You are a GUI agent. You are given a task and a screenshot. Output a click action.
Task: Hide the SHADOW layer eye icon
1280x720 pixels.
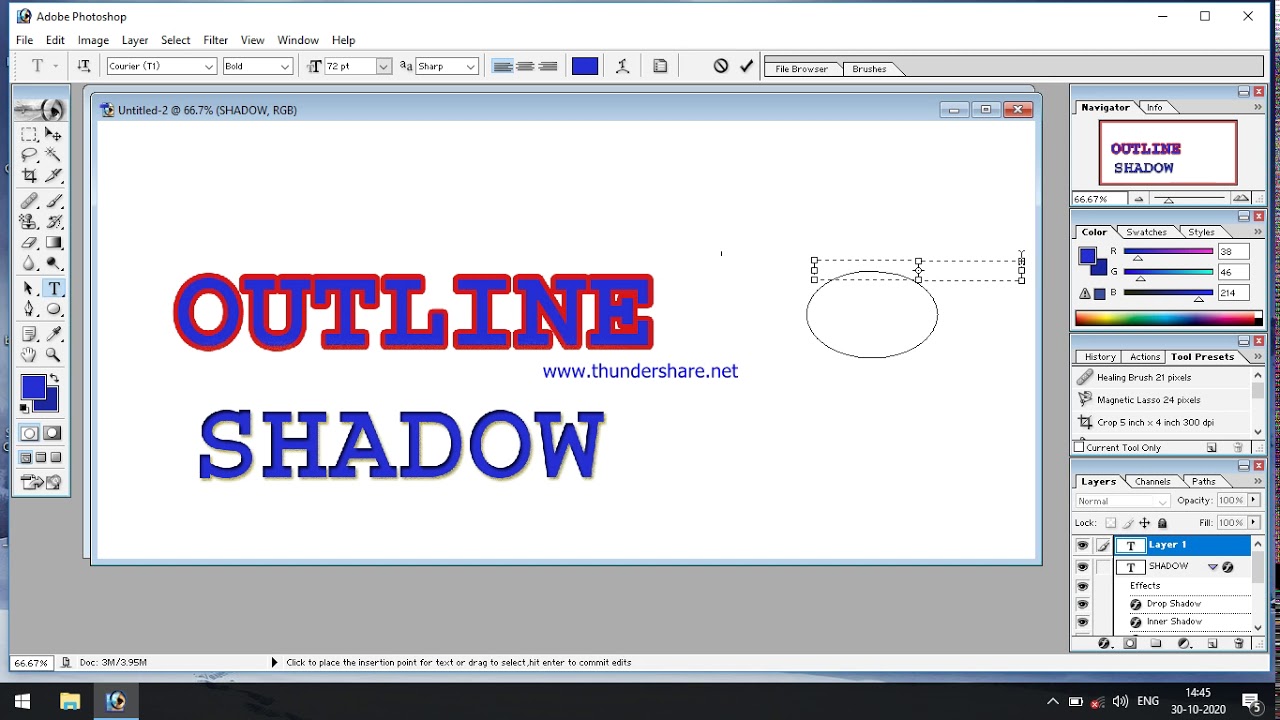[x=1082, y=567]
